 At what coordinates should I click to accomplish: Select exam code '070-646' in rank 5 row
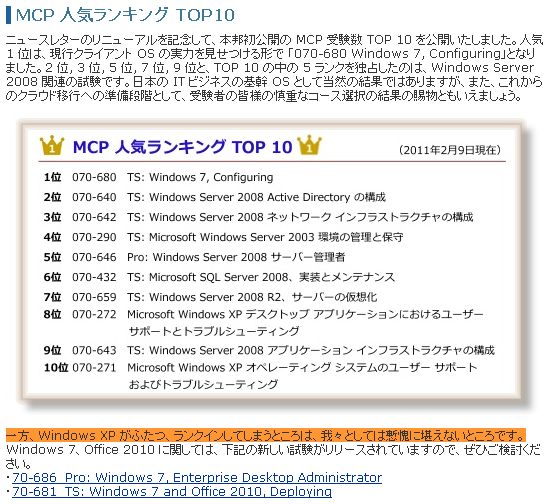(x=94, y=257)
